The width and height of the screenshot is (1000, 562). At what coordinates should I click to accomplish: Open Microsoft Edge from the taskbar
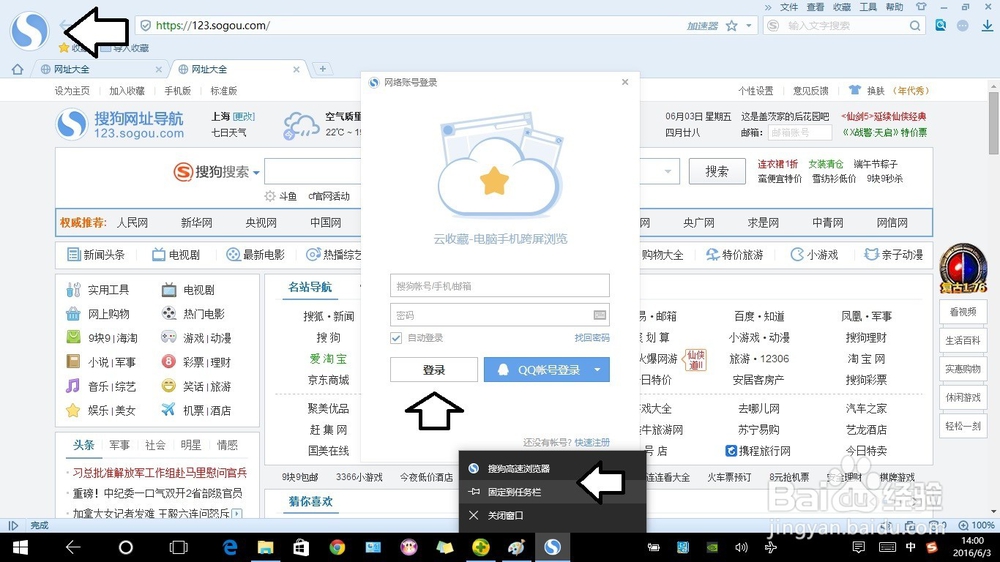230,547
